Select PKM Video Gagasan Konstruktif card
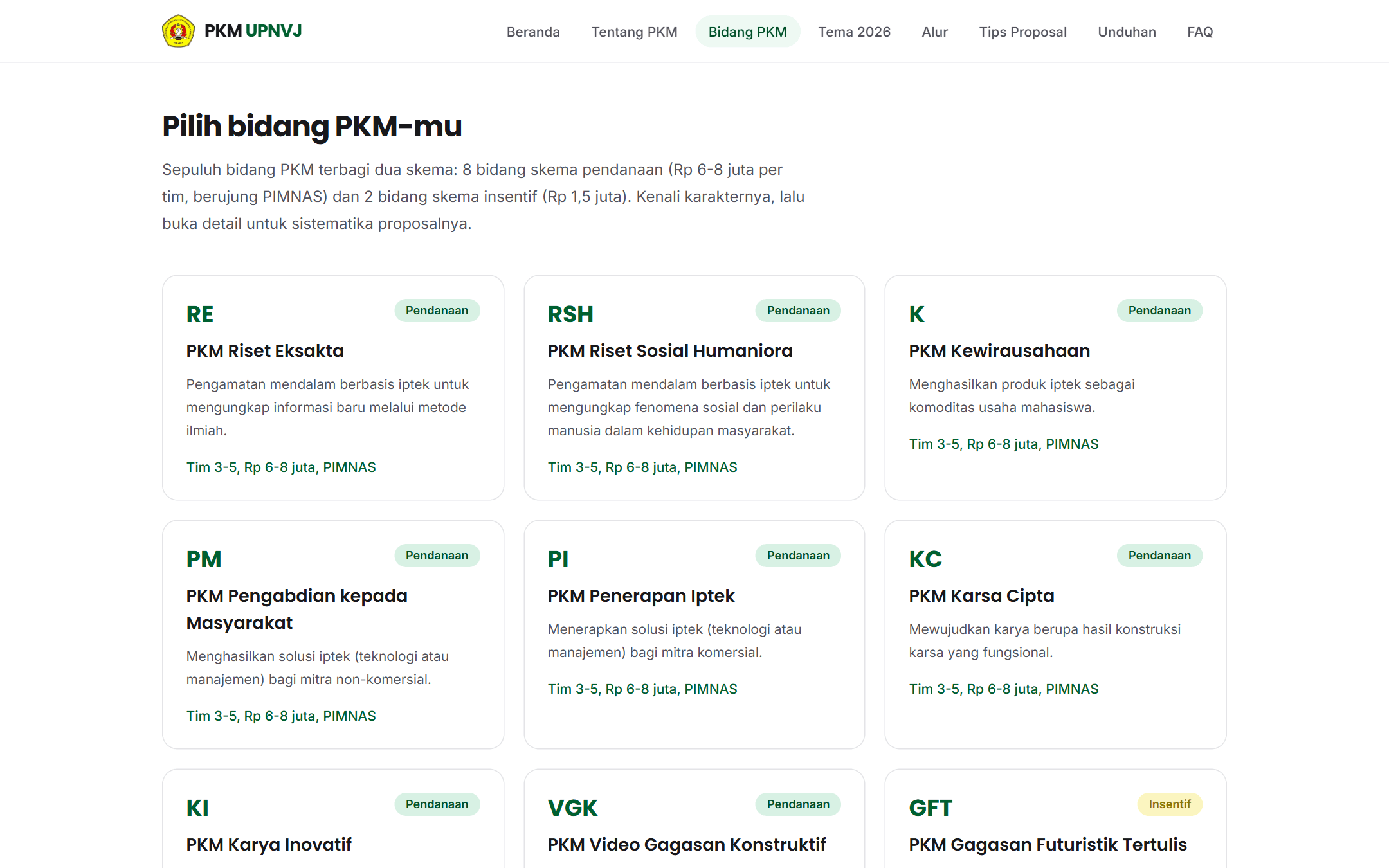This screenshot has width=1389, height=868. pos(694,818)
